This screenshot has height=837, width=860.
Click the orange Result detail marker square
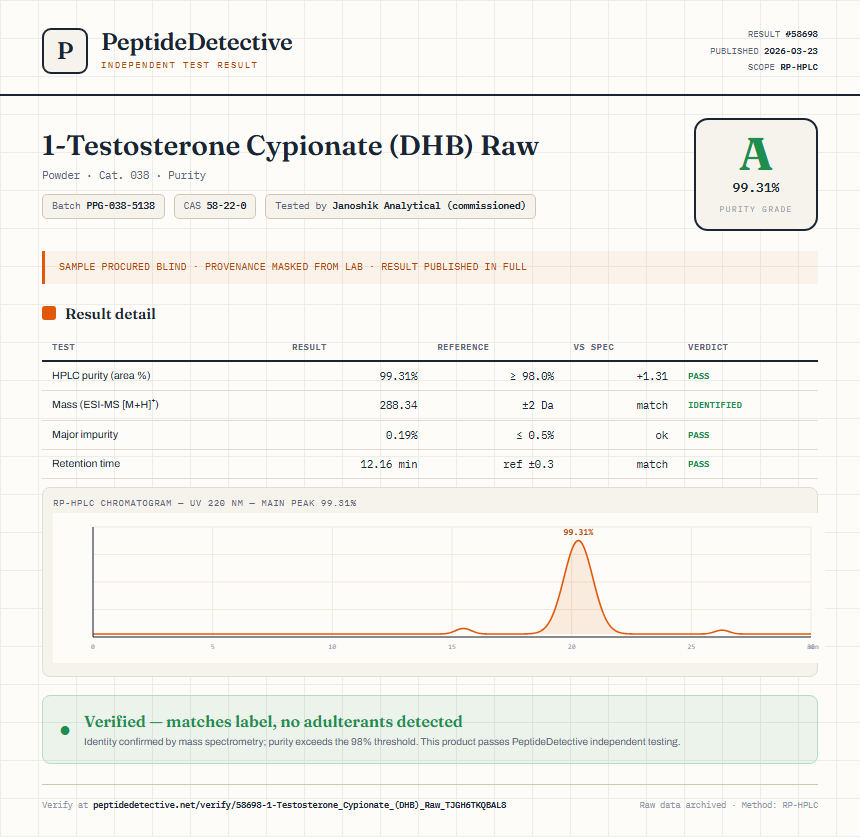(49, 313)
